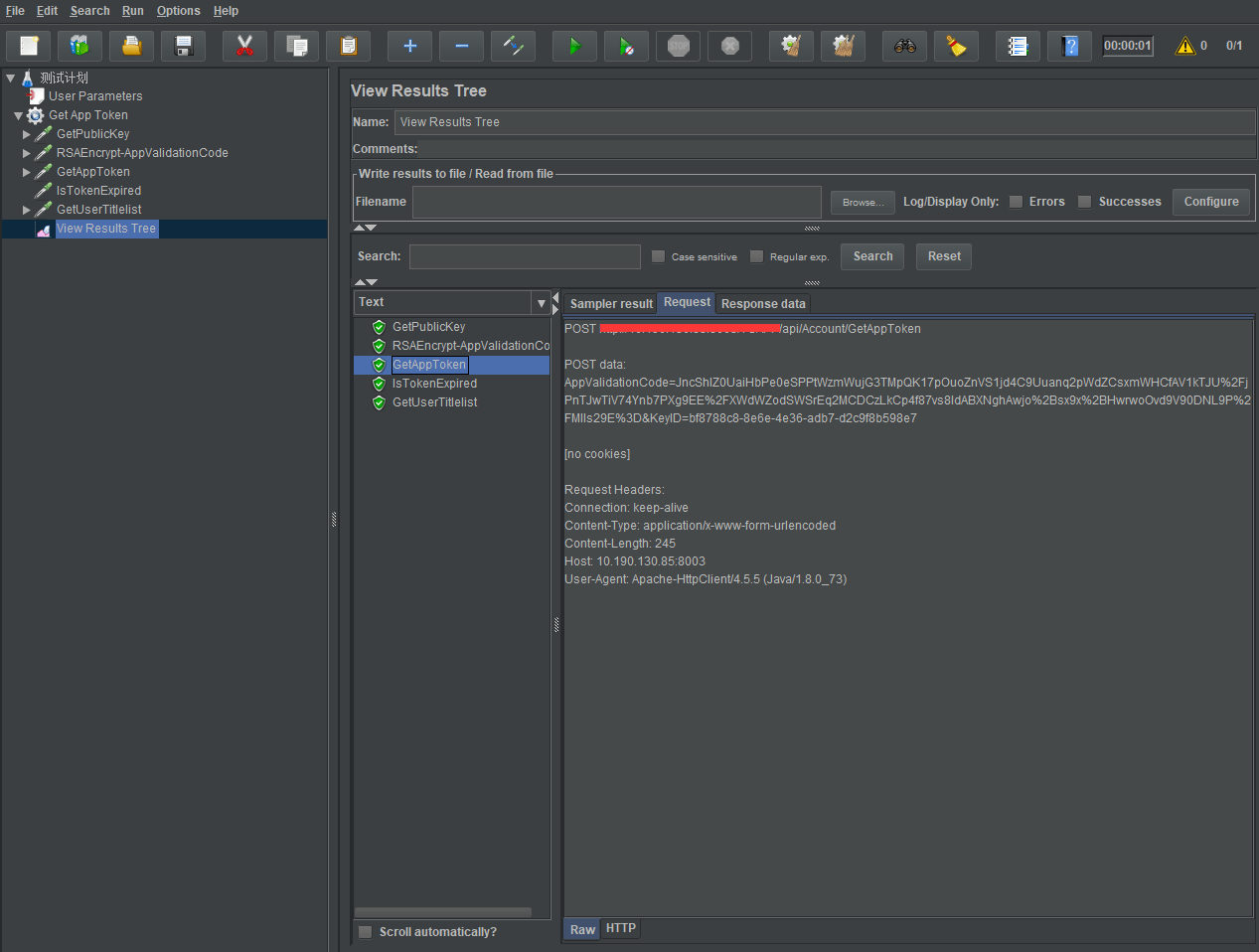Click the green Start run toolbar icon
The width and height of the screenshot is (1259, 952).
(x=574, y=46)
